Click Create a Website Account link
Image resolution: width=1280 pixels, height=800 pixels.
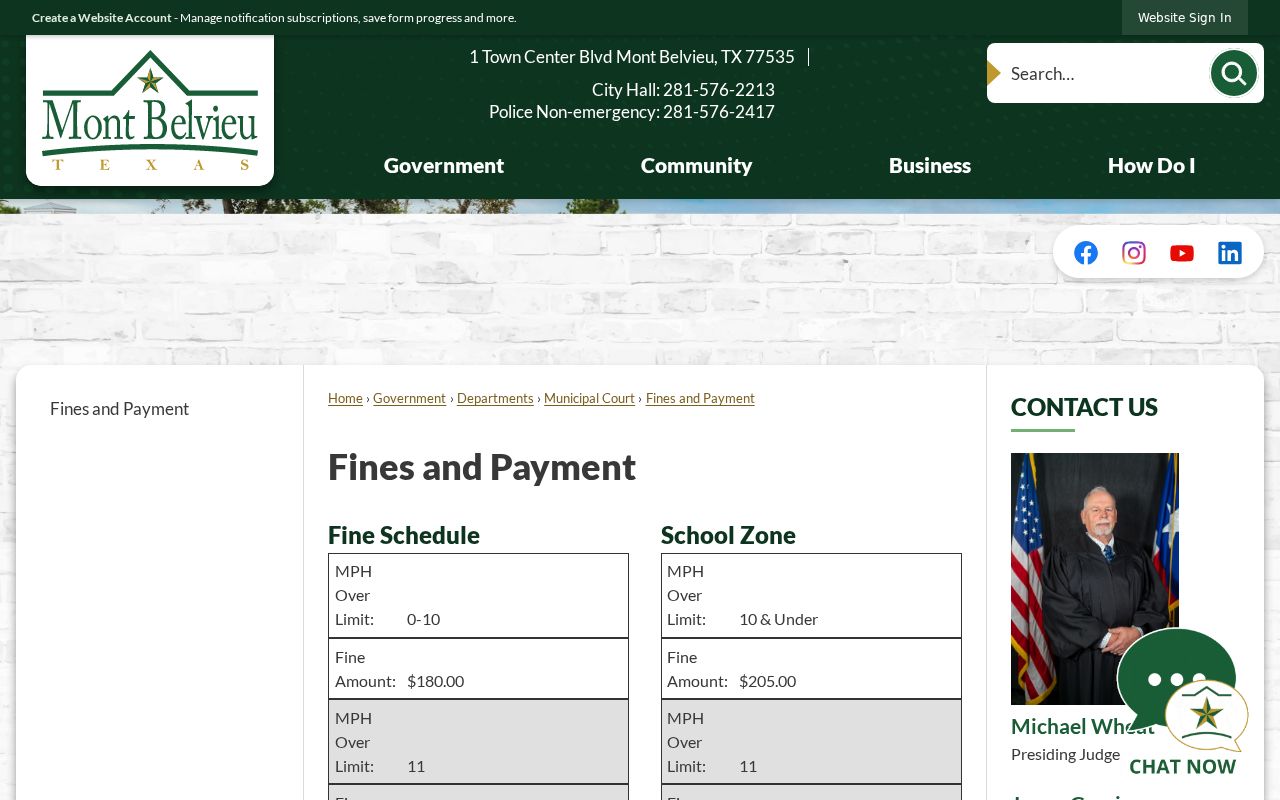(x=102, y=17)
